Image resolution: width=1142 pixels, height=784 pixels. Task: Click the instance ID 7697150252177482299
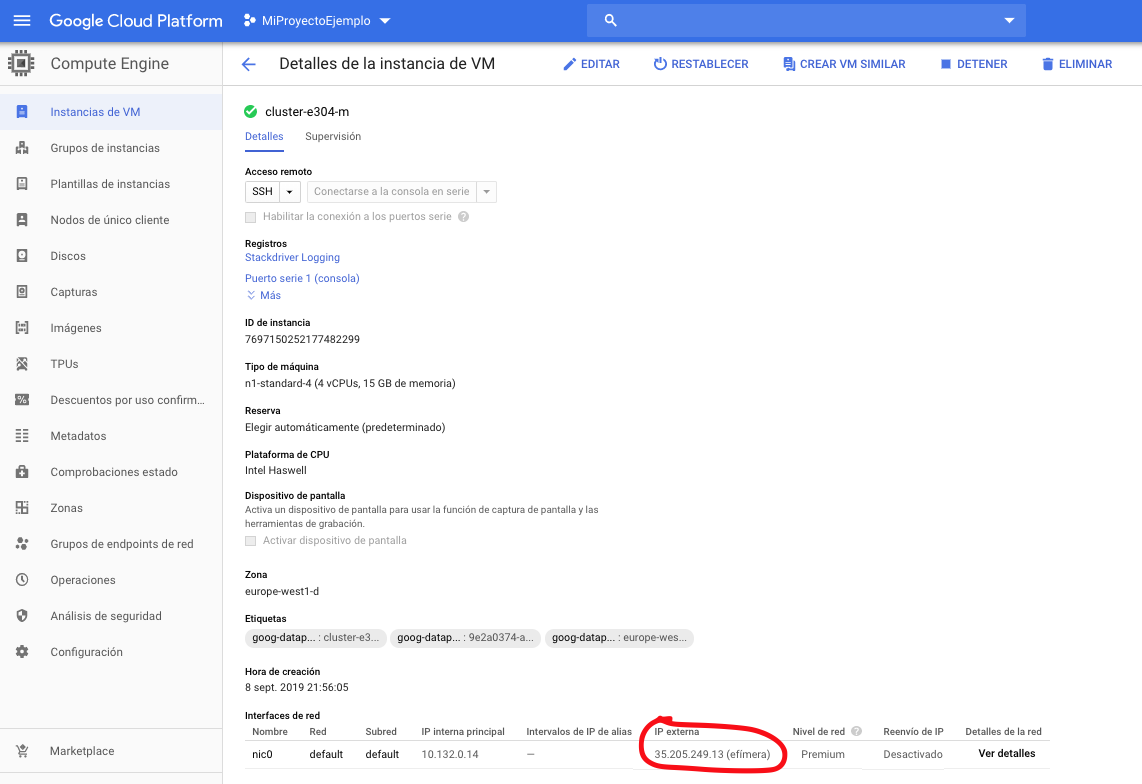click(302, 339)
